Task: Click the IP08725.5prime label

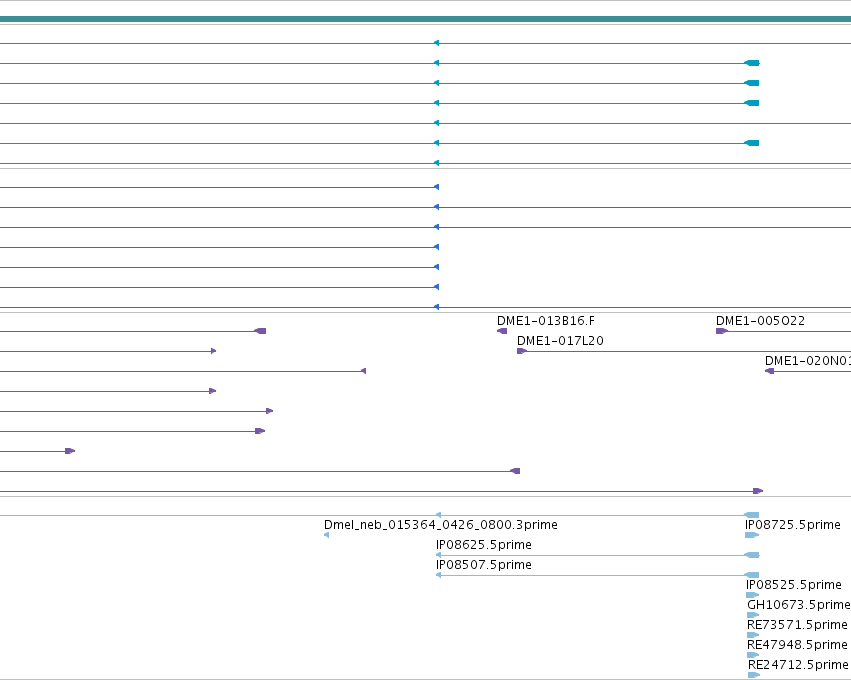Action: 793,525
